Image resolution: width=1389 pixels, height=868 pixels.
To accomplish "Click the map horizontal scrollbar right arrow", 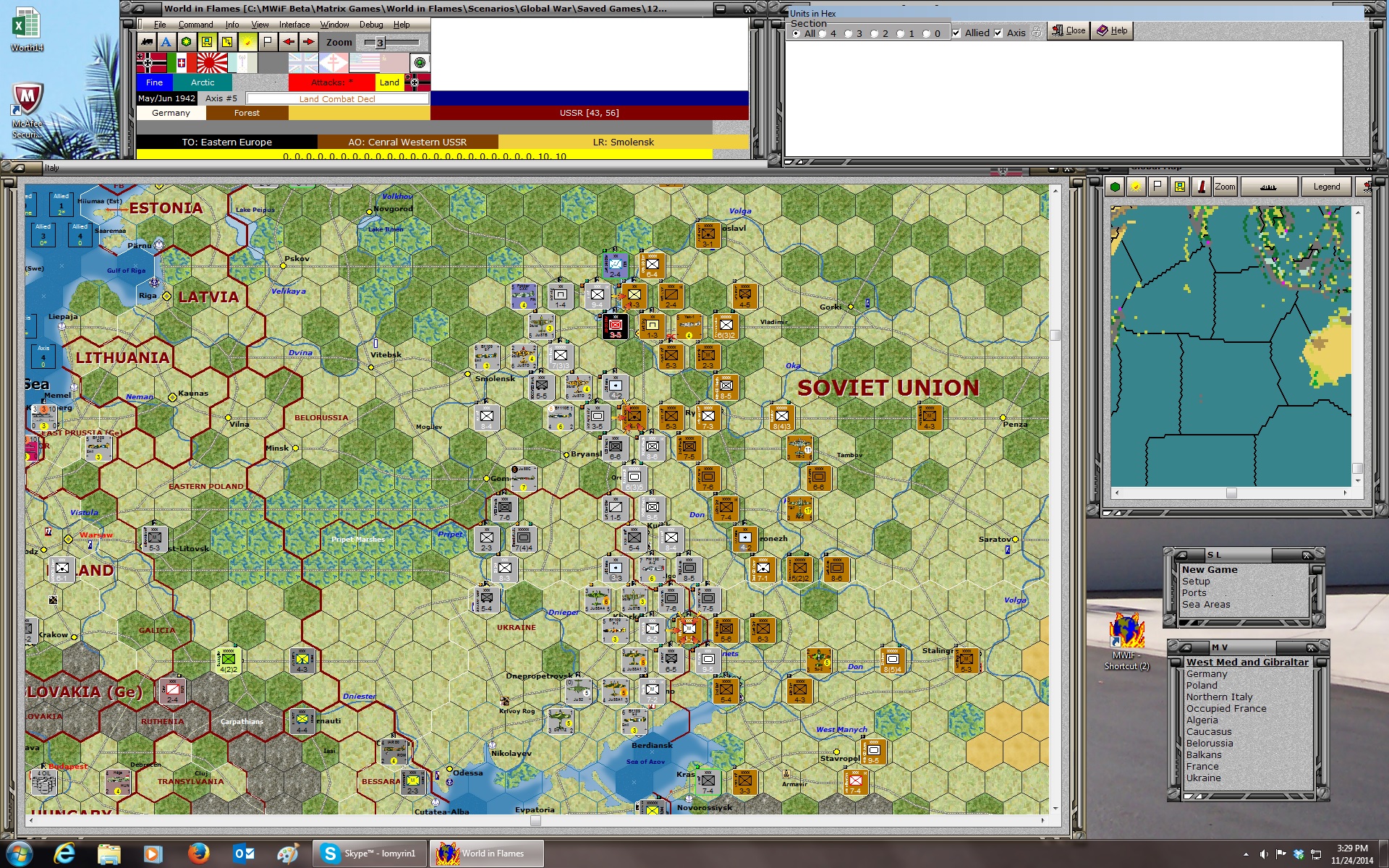I will [1042, 820].
